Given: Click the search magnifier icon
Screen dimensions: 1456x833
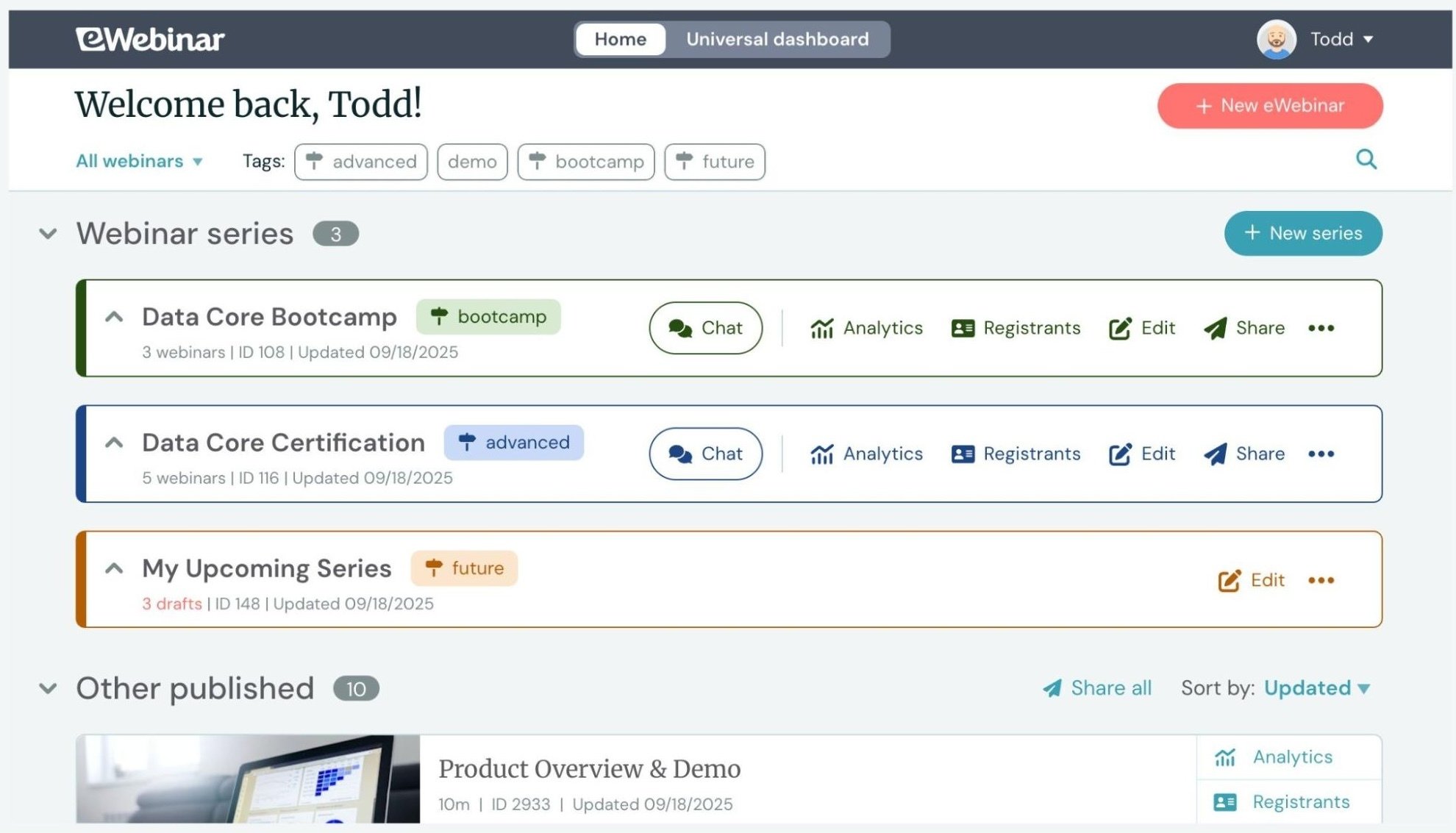Looking at the screenshot, I should tap(1366, 160).
